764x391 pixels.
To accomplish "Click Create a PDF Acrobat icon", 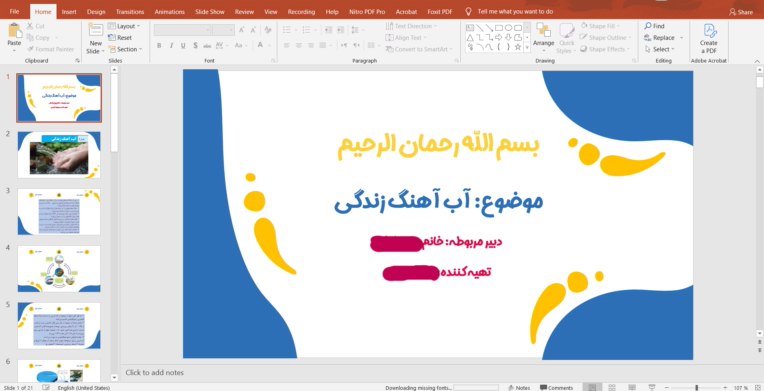I will [x=709, y=31].
